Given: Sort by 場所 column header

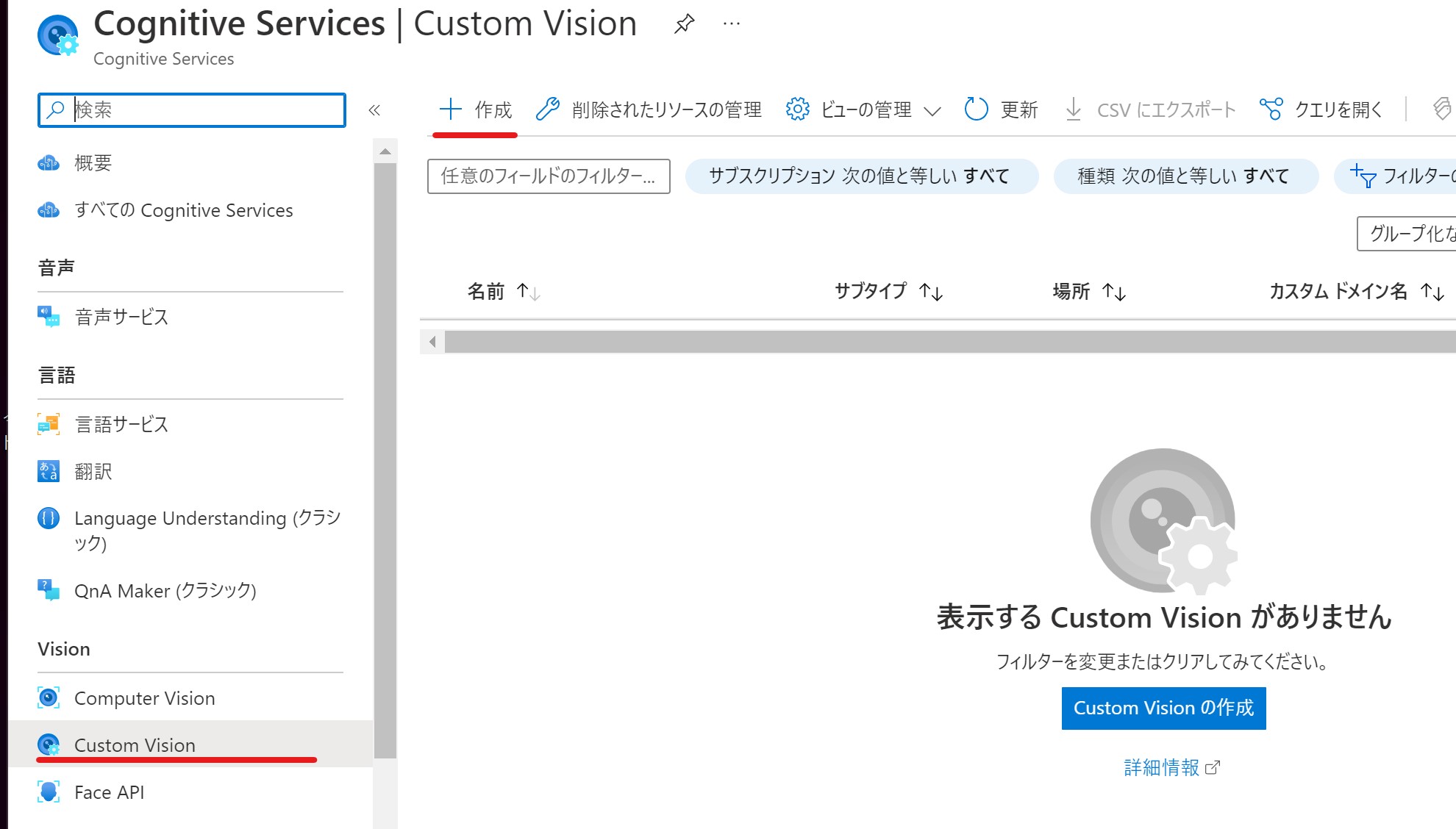Looking at the screenshot, I should tap(1089, 292).
